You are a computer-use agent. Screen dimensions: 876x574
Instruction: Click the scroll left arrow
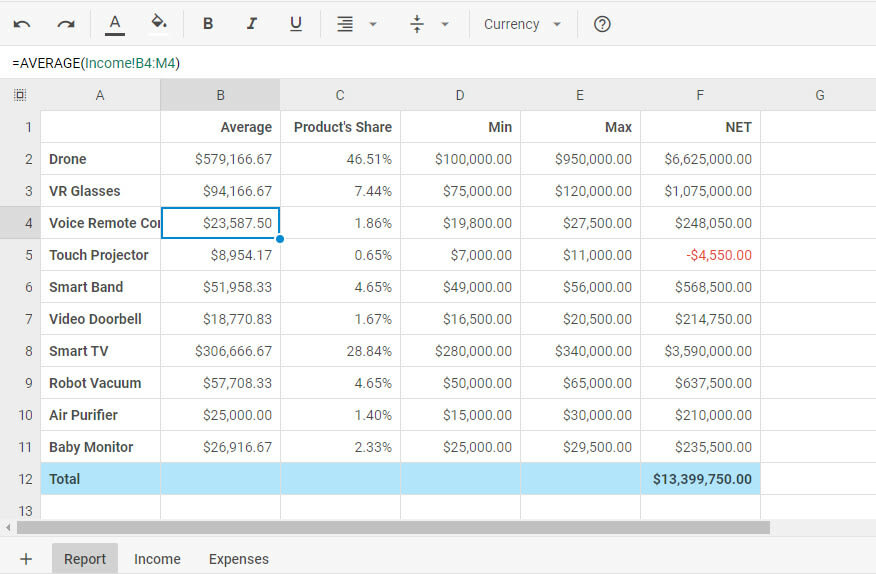(8, 528)
